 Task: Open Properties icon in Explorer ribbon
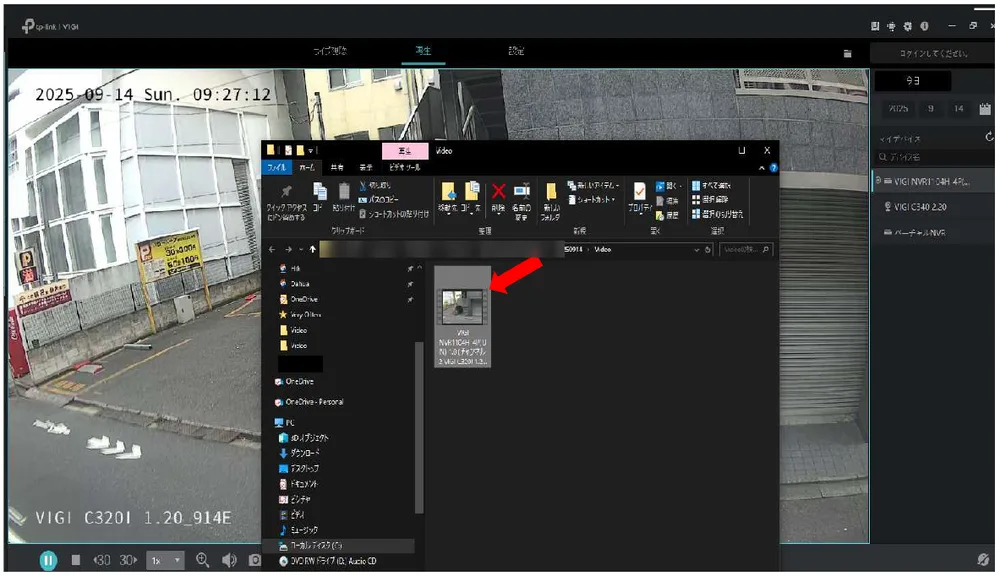(x=639, y=191)
